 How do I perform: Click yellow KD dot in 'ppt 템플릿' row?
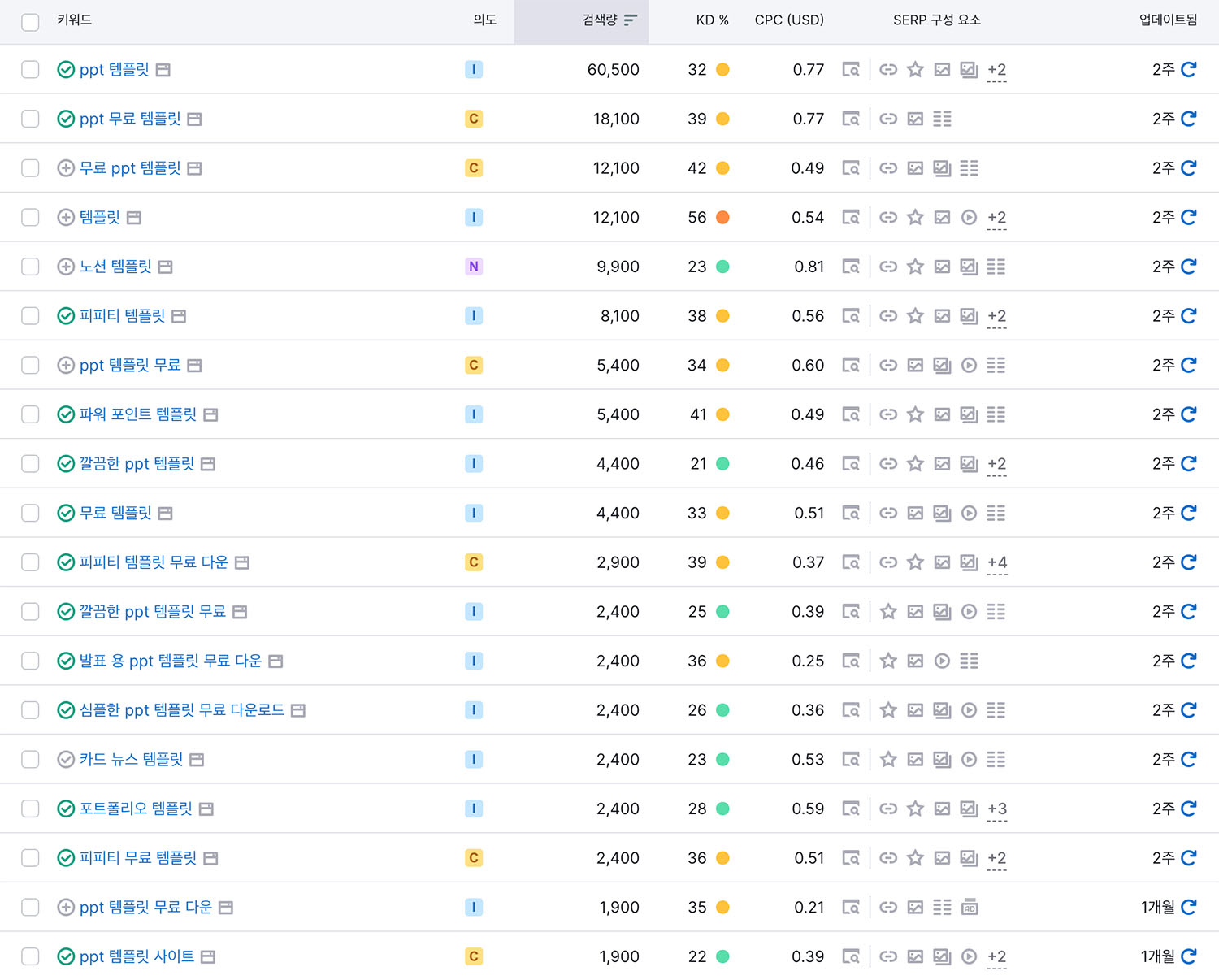(x=722, y=70)
